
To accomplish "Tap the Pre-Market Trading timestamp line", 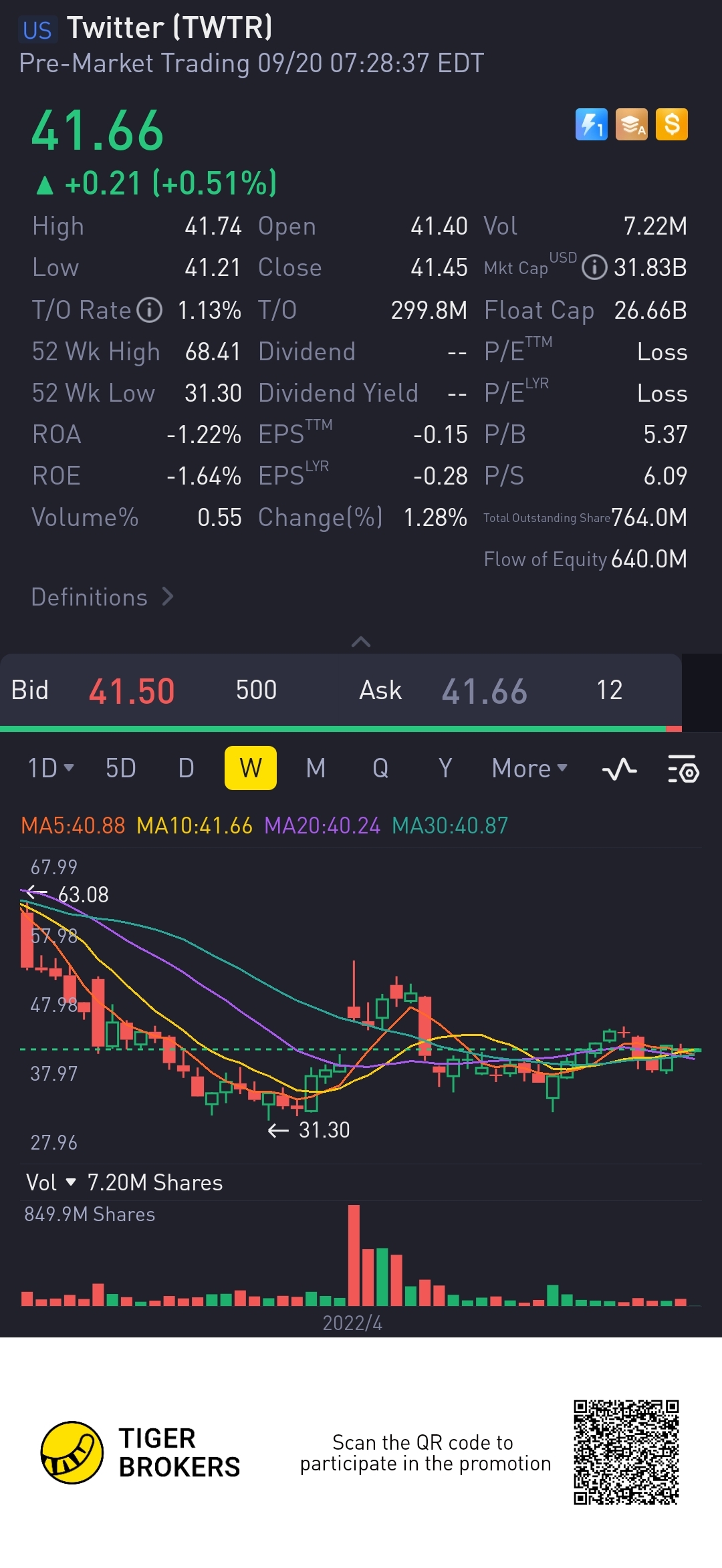I will (251, 63).
